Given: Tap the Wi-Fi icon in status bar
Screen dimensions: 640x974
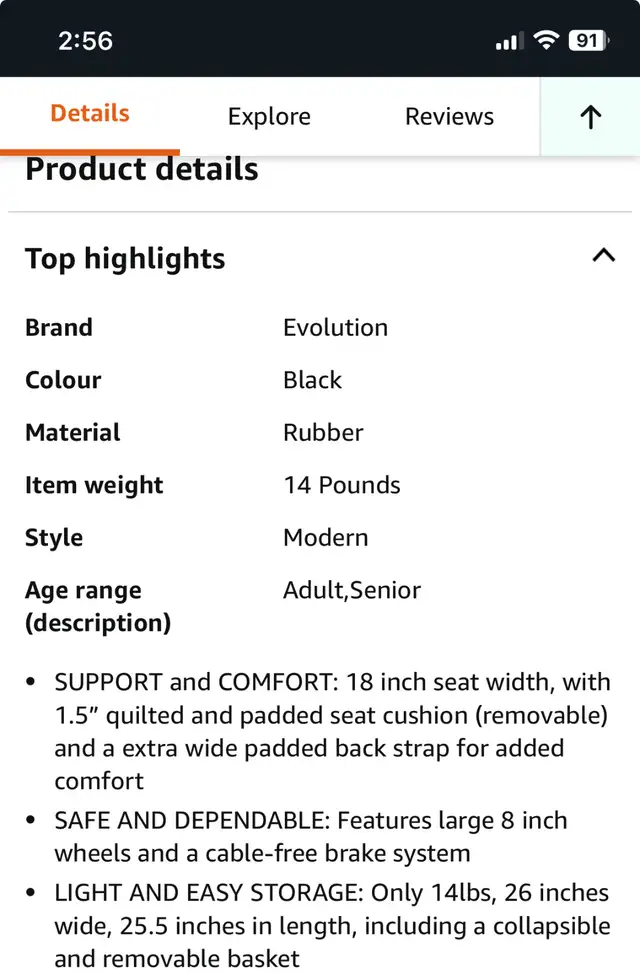Looking at the screenshot, I should 546,40.
